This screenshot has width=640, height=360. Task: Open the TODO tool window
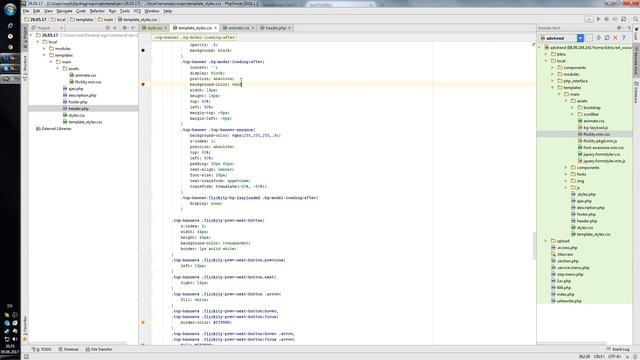[x=42, y=349]
